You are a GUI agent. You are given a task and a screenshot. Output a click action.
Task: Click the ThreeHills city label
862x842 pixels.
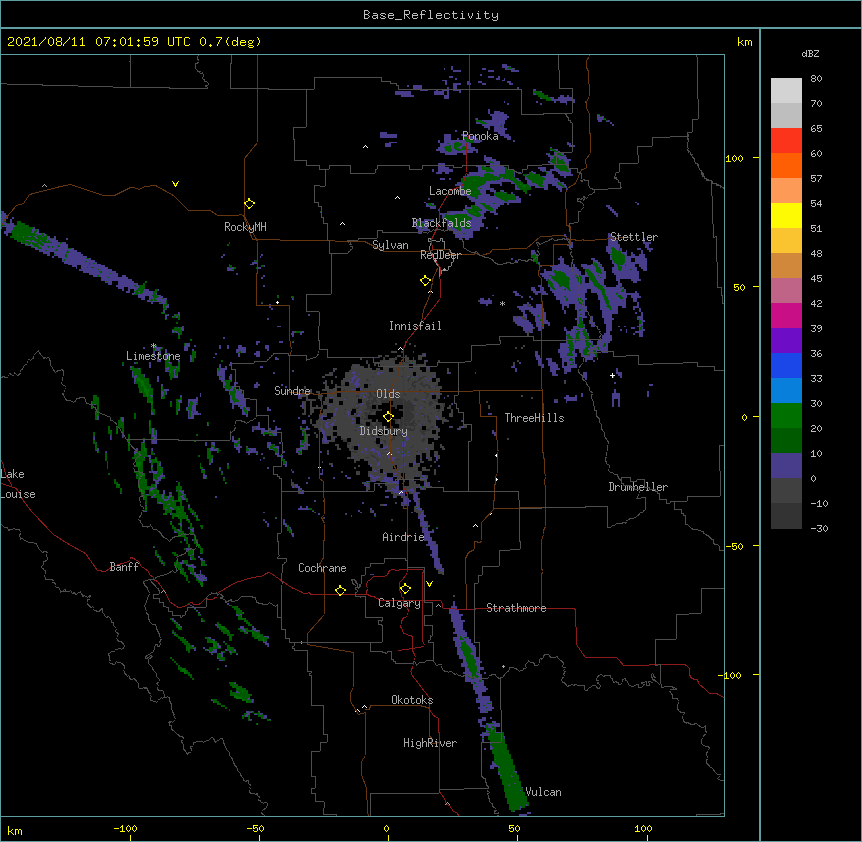pos(534,418)
